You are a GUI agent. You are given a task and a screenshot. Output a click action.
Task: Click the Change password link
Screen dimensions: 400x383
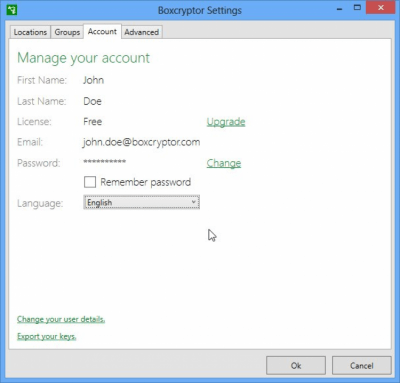pyautogui.click(x=224, y=163)
